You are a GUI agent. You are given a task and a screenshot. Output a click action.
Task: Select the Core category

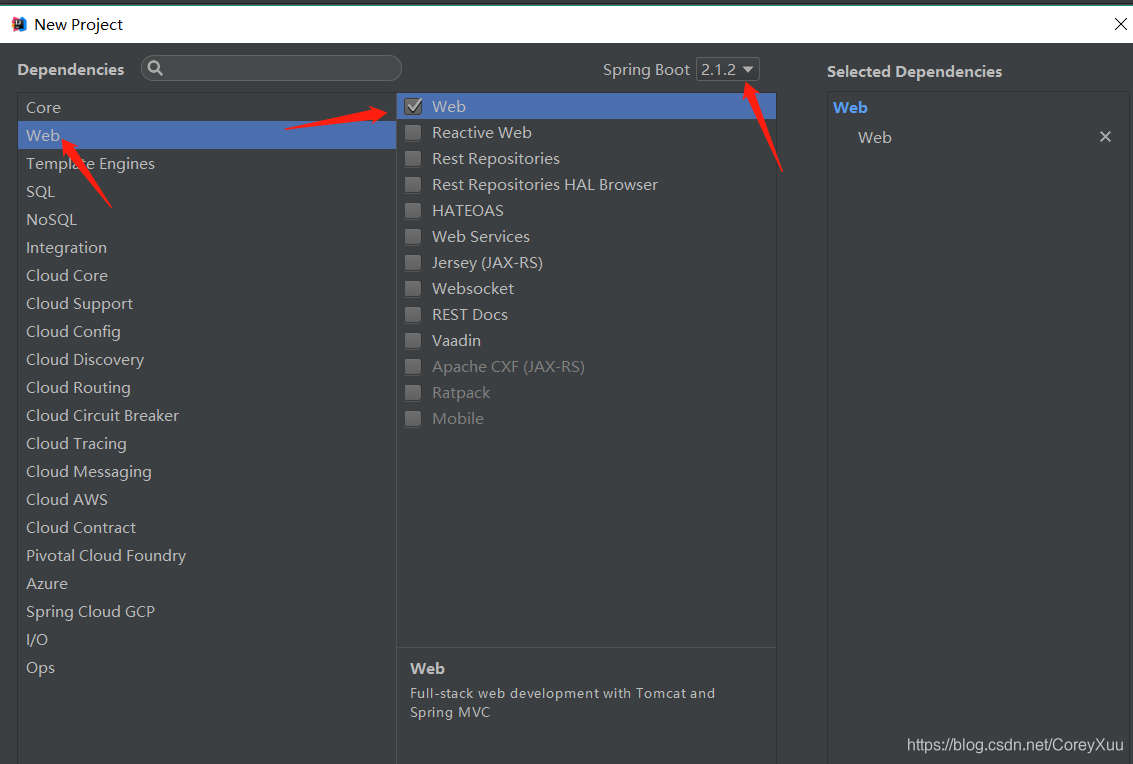[x=207, y=107]
